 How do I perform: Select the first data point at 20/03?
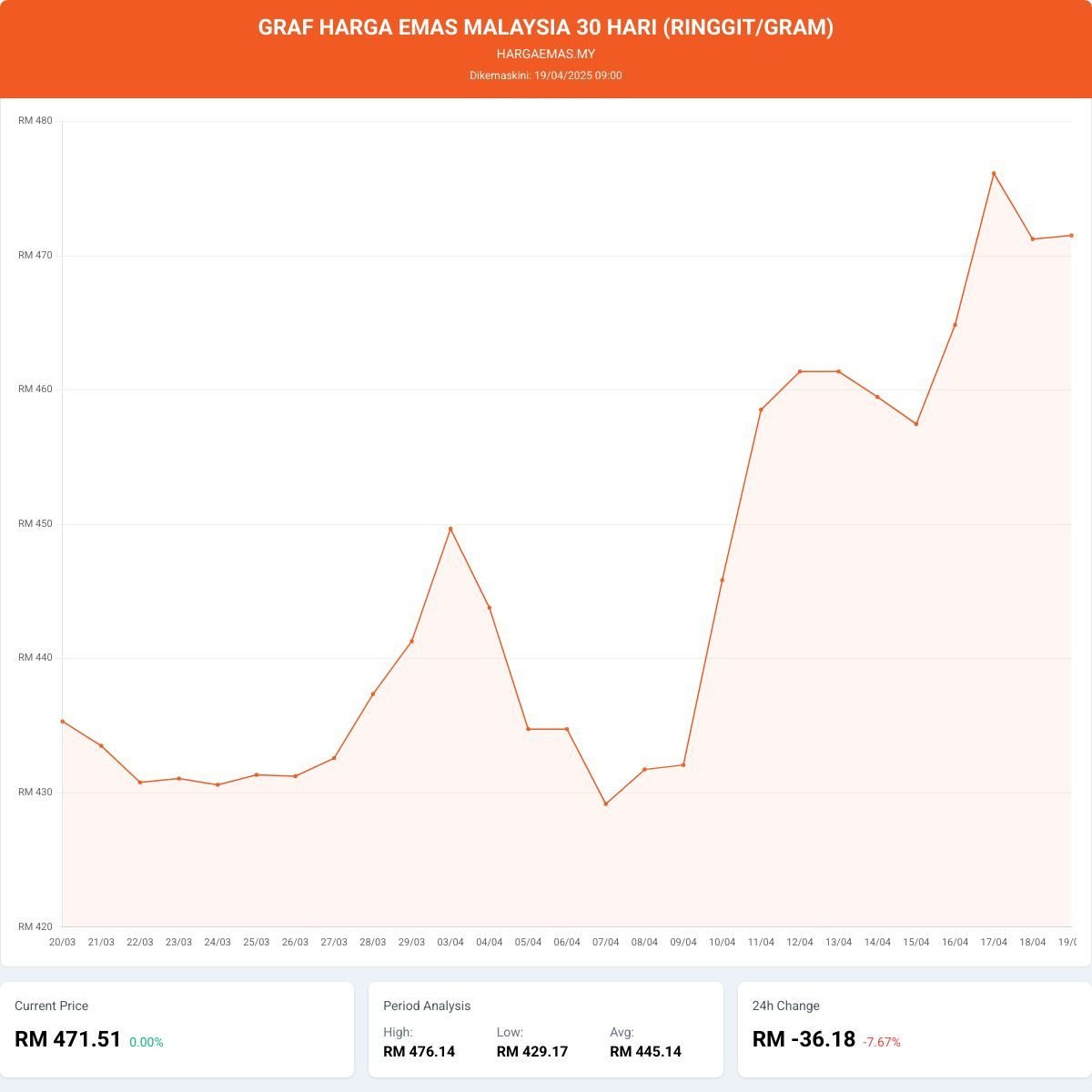(x=63, y=722)
